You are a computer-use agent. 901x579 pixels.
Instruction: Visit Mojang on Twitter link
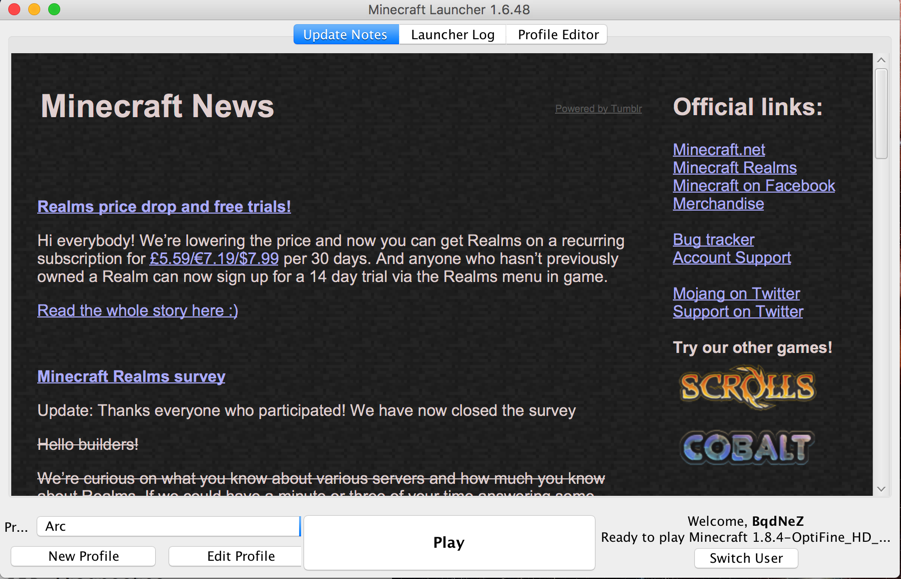(736, 294)
